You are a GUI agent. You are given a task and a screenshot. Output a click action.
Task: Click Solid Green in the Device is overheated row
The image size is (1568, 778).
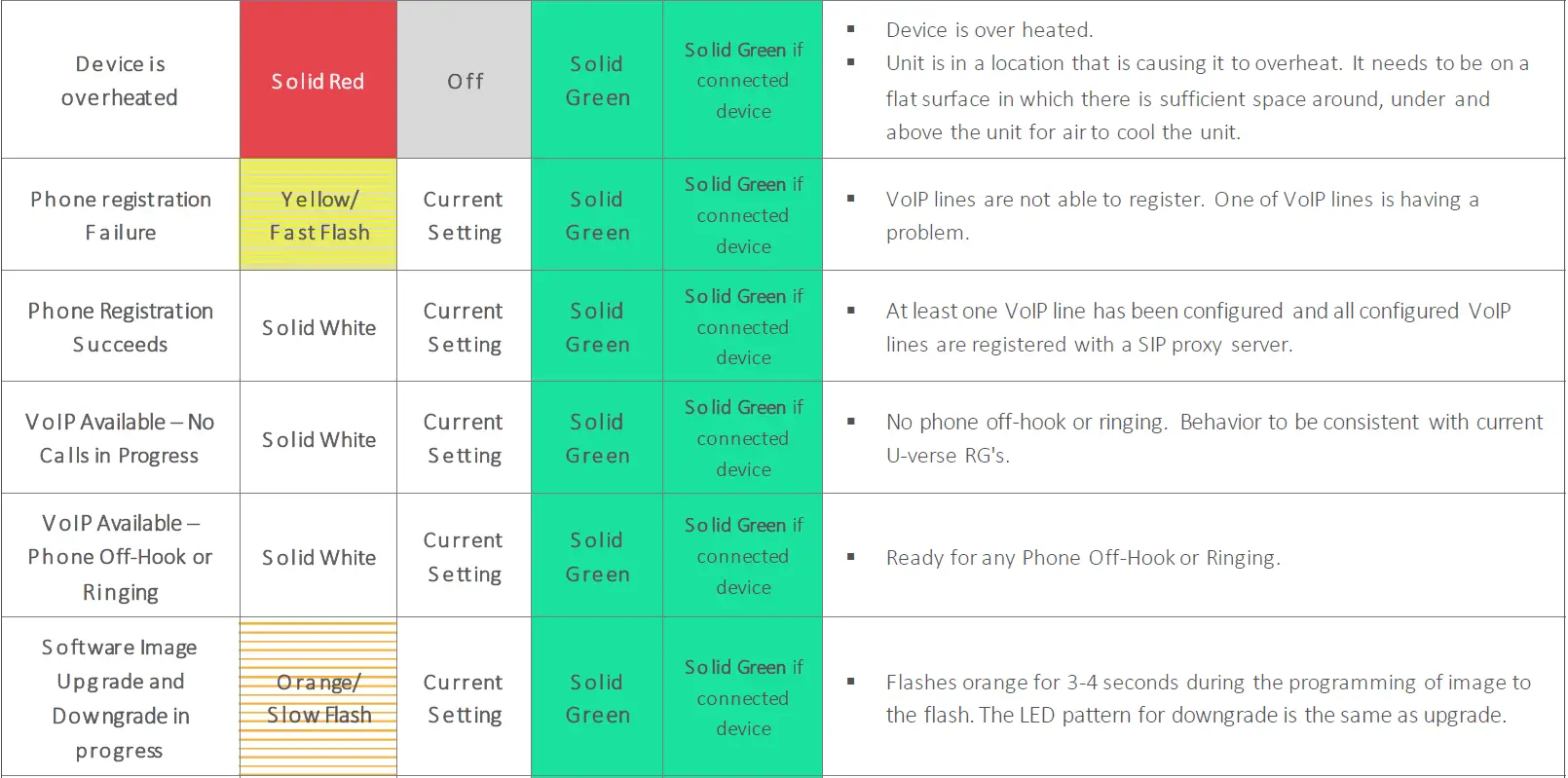click(x=597, y=81)
